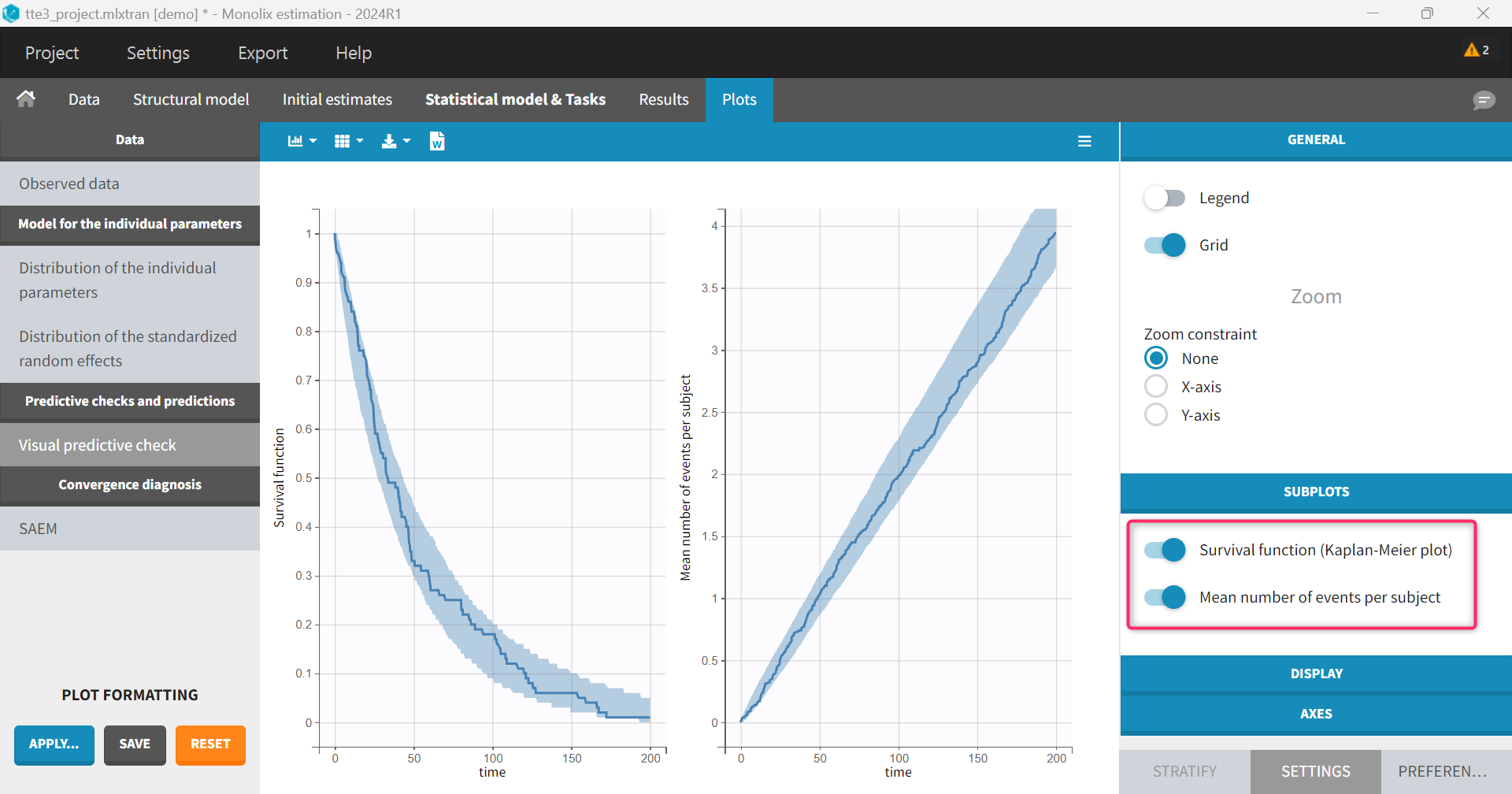Enable the Legend toggle
Image resolution: width=1512 pixels, height=794 pixels.
click(x=1164, y=198)
